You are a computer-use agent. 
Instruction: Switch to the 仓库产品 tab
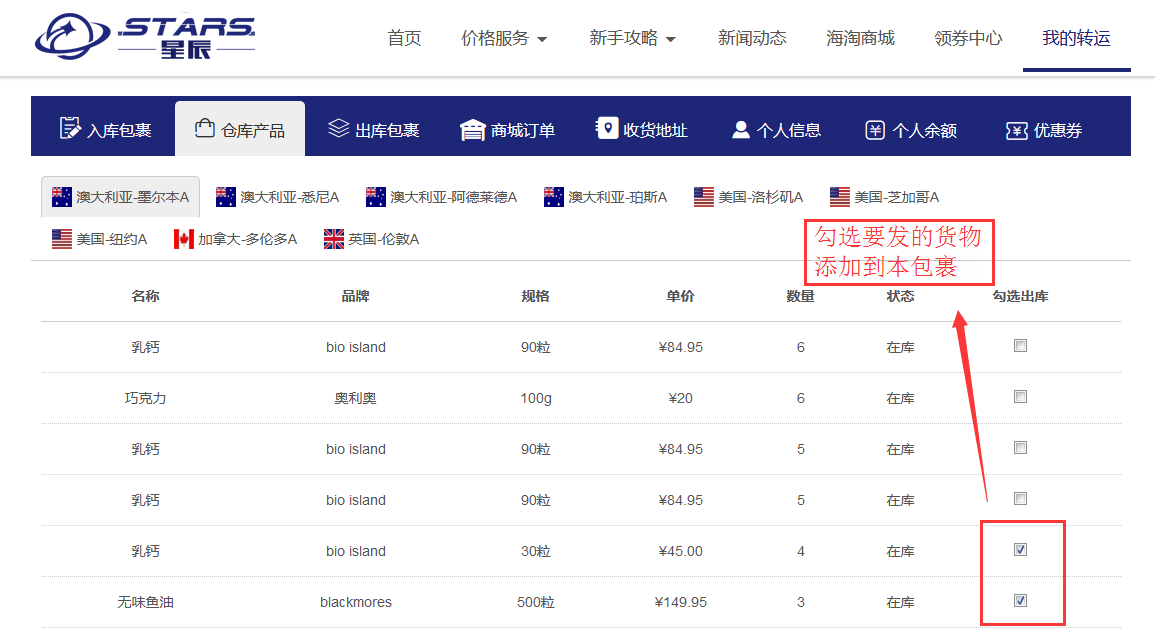coord(240,129)
